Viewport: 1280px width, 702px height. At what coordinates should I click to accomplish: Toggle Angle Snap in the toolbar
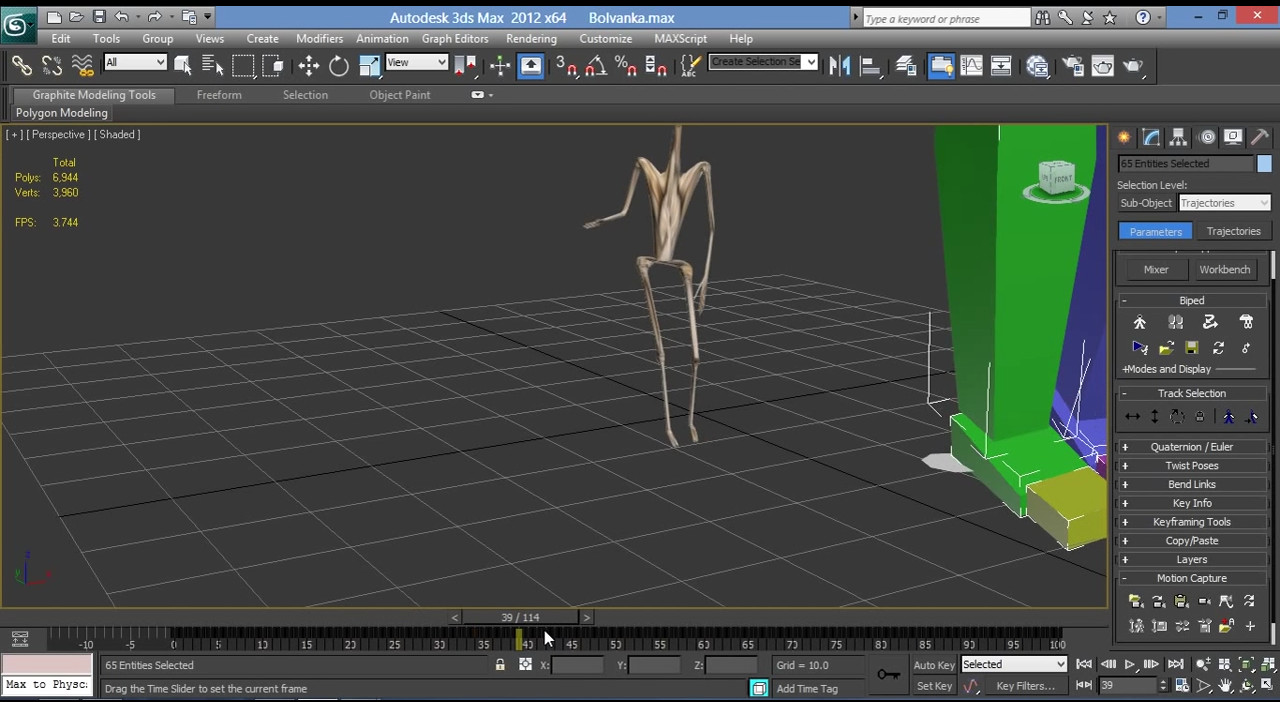[x=596, y=66]
